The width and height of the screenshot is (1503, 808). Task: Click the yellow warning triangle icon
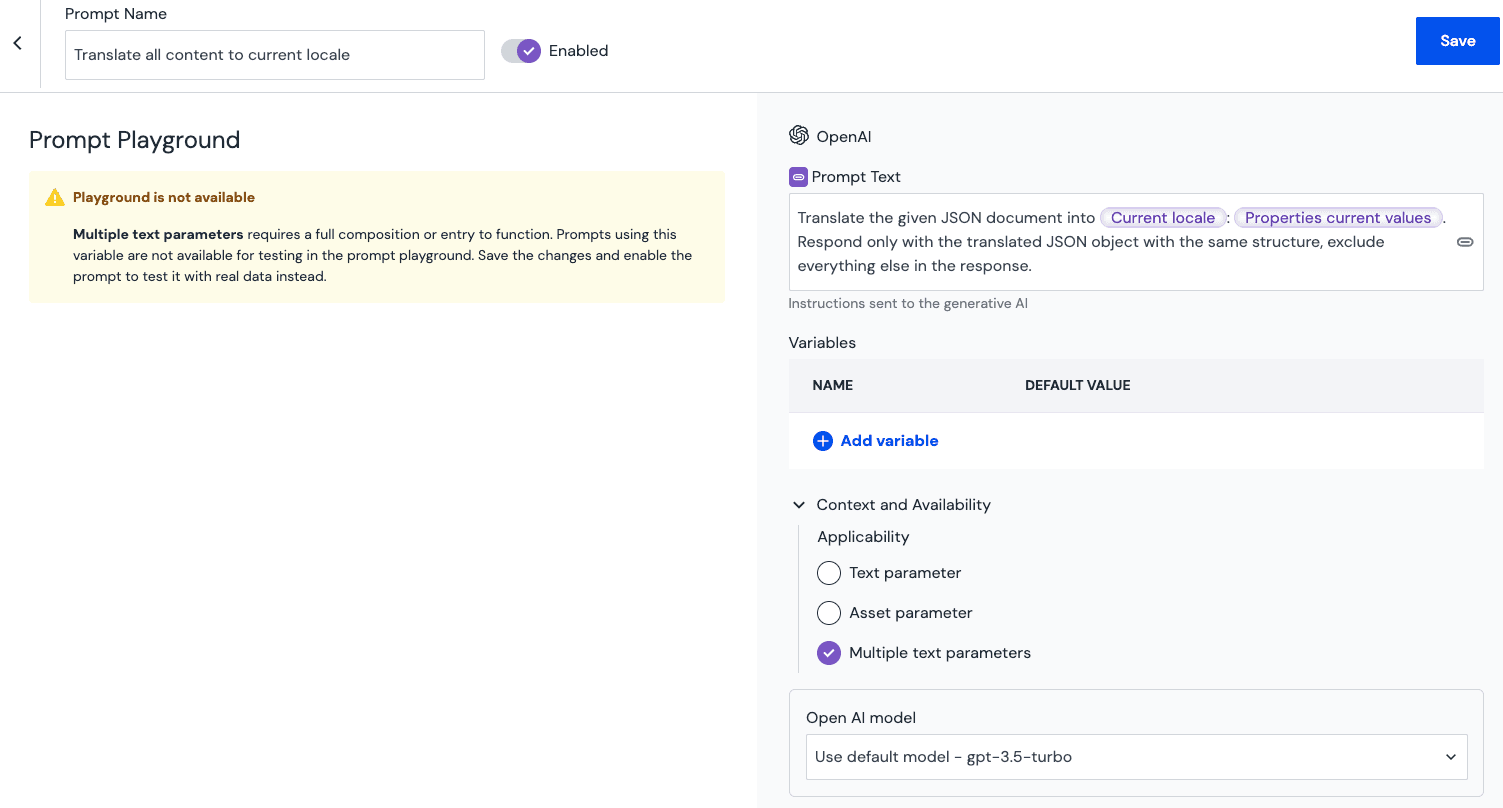(55, 198)
